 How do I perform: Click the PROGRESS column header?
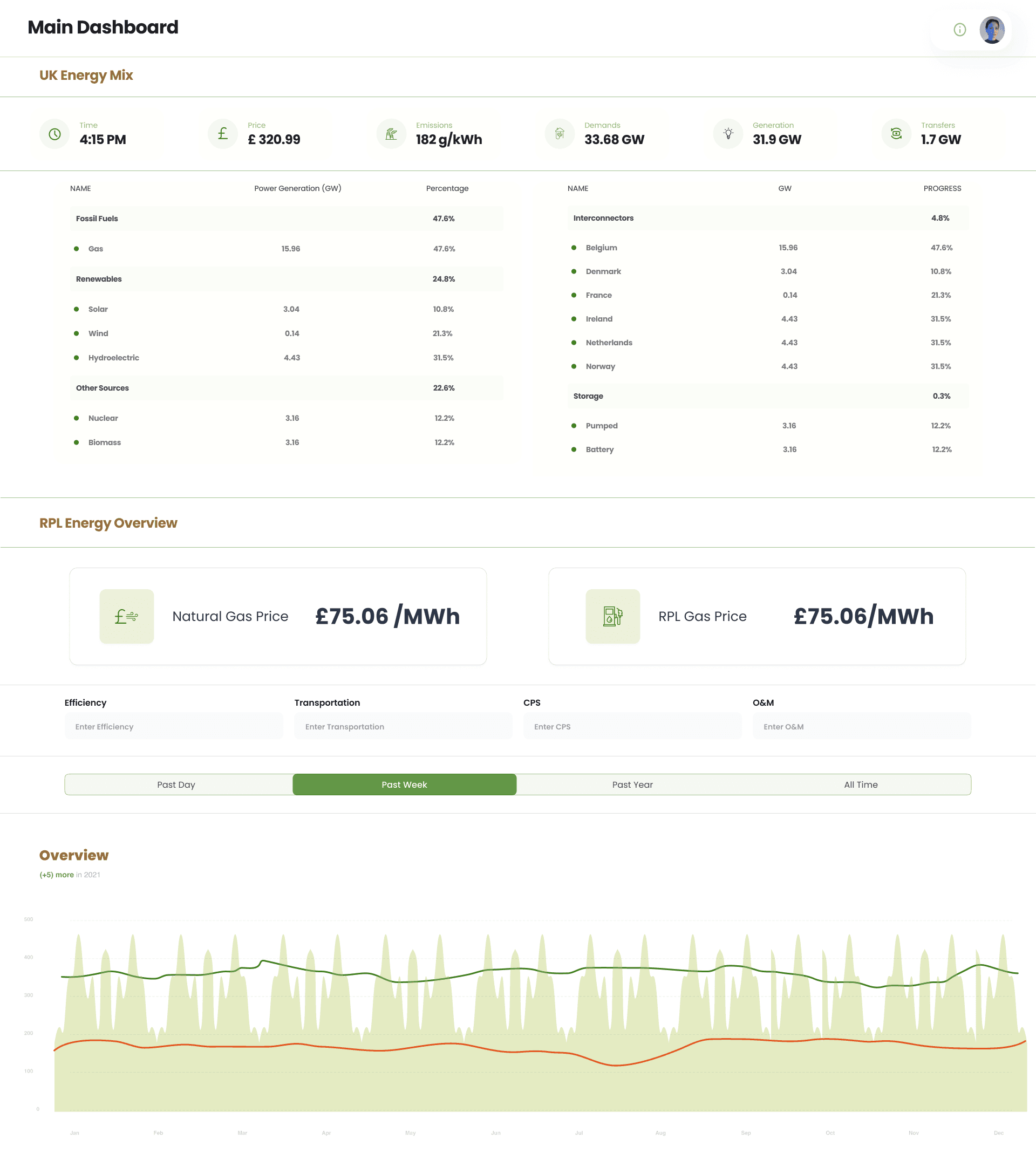click(942, 188)
